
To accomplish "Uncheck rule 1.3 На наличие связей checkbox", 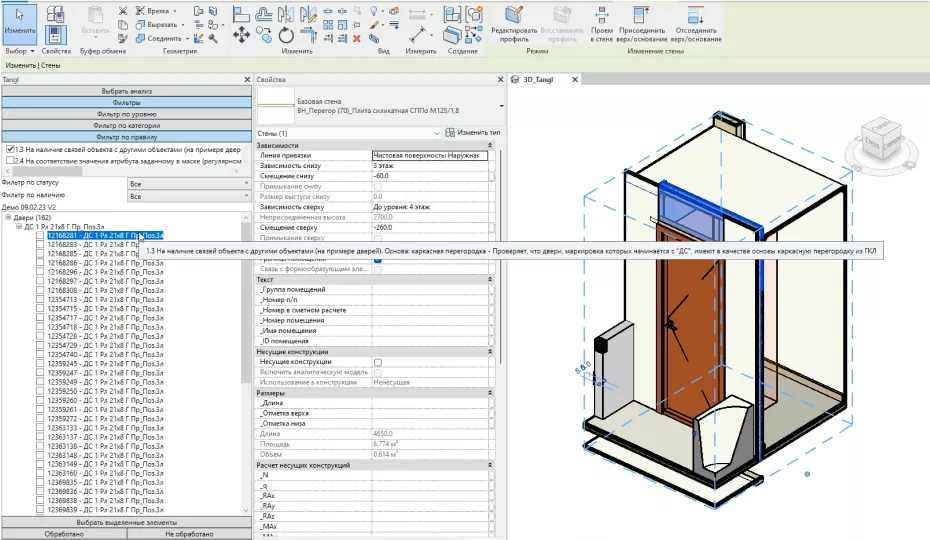I will coord(10,149).
